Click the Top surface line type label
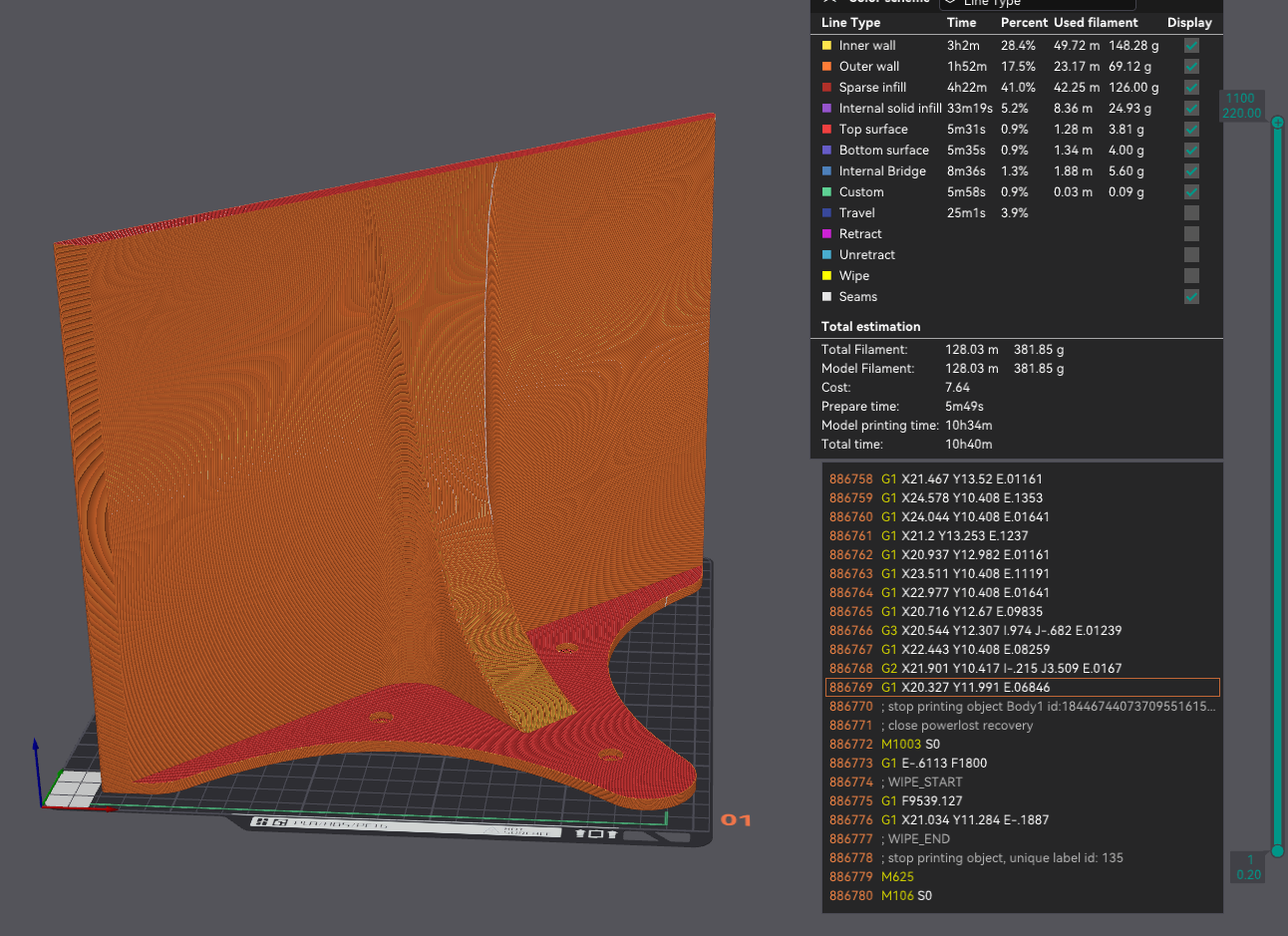The image size is (1288, 936). point(873,129)
